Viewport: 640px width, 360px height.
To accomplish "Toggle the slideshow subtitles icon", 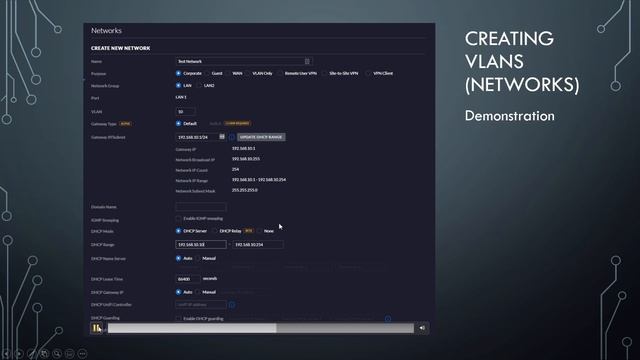I will (x=70, y=353).
